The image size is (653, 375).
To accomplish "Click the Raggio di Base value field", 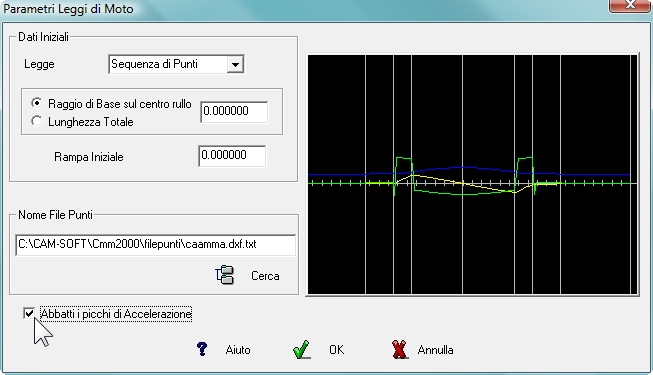I will [234, 112].
